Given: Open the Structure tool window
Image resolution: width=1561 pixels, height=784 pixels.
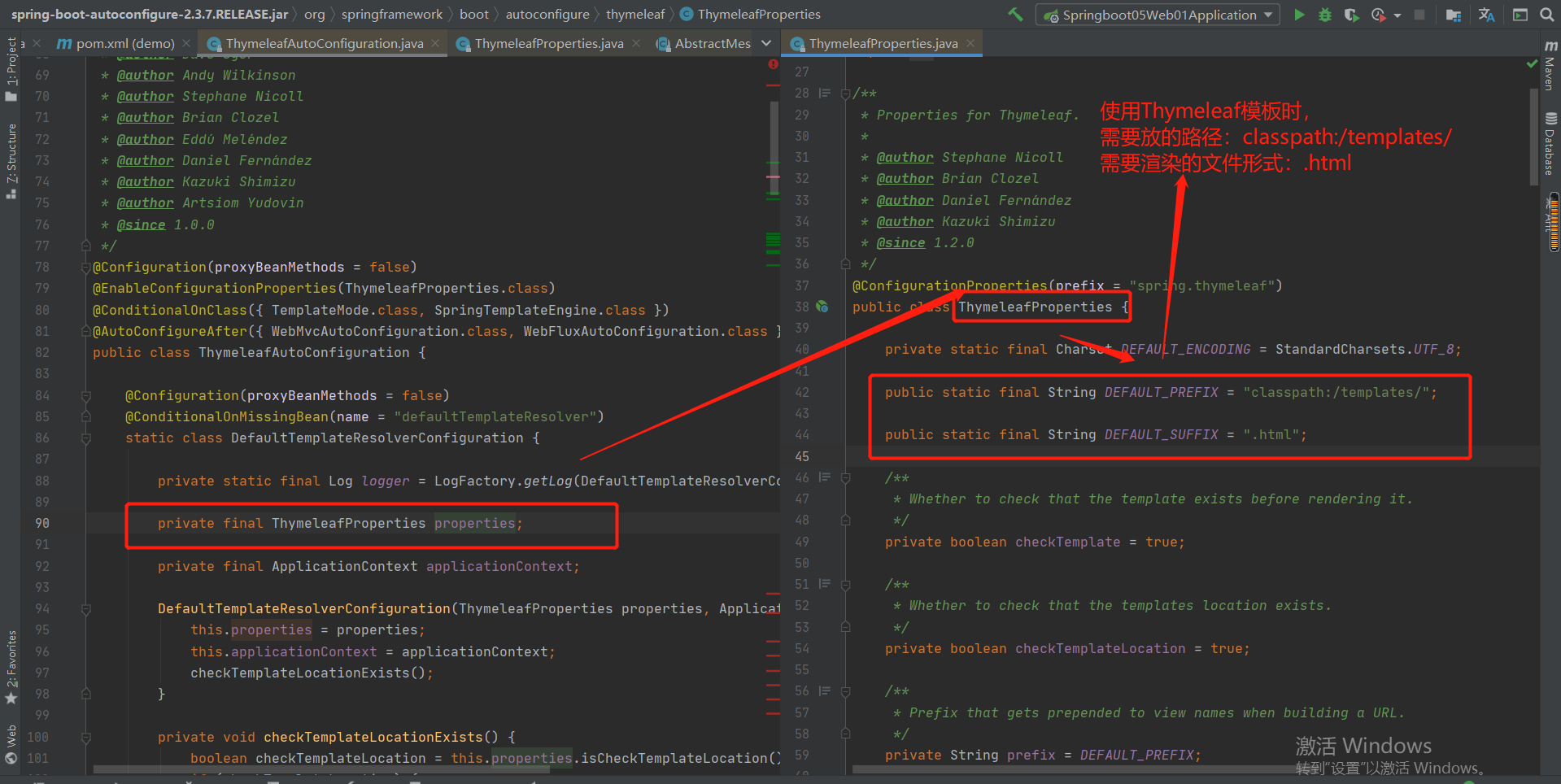Looking at the screenshot, I should tap(11, 161).
